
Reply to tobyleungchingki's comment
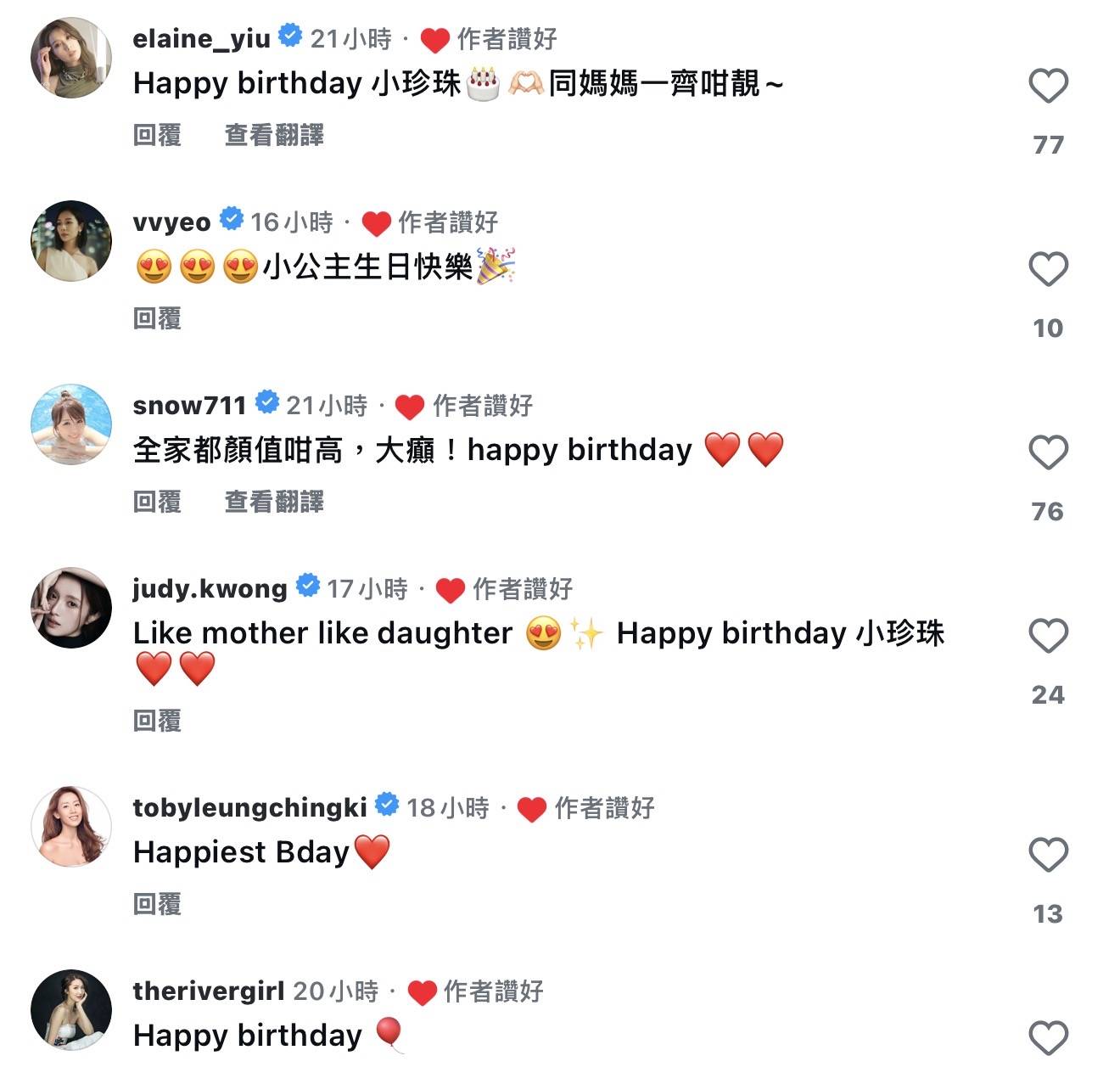click(x=157, y=904)
